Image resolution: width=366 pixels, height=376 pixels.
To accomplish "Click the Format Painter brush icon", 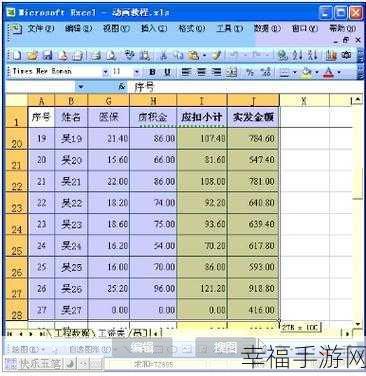I will (x=217, y=55).
